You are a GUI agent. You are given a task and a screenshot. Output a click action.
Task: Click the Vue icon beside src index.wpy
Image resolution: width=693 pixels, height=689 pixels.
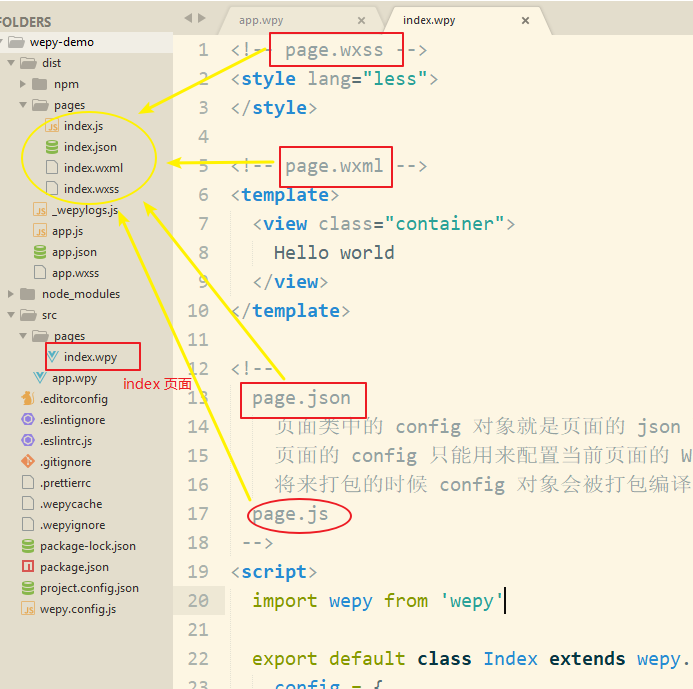click(x=54, y=357)
